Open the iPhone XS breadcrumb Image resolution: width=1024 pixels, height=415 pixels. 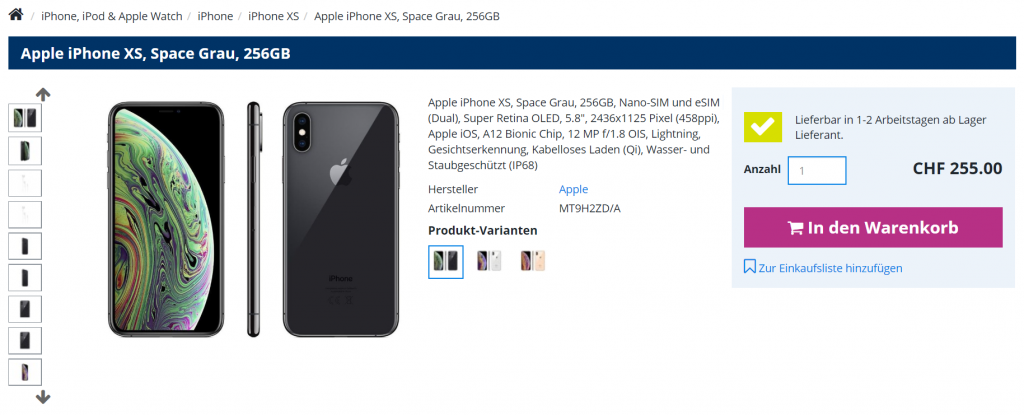point(274,16)
